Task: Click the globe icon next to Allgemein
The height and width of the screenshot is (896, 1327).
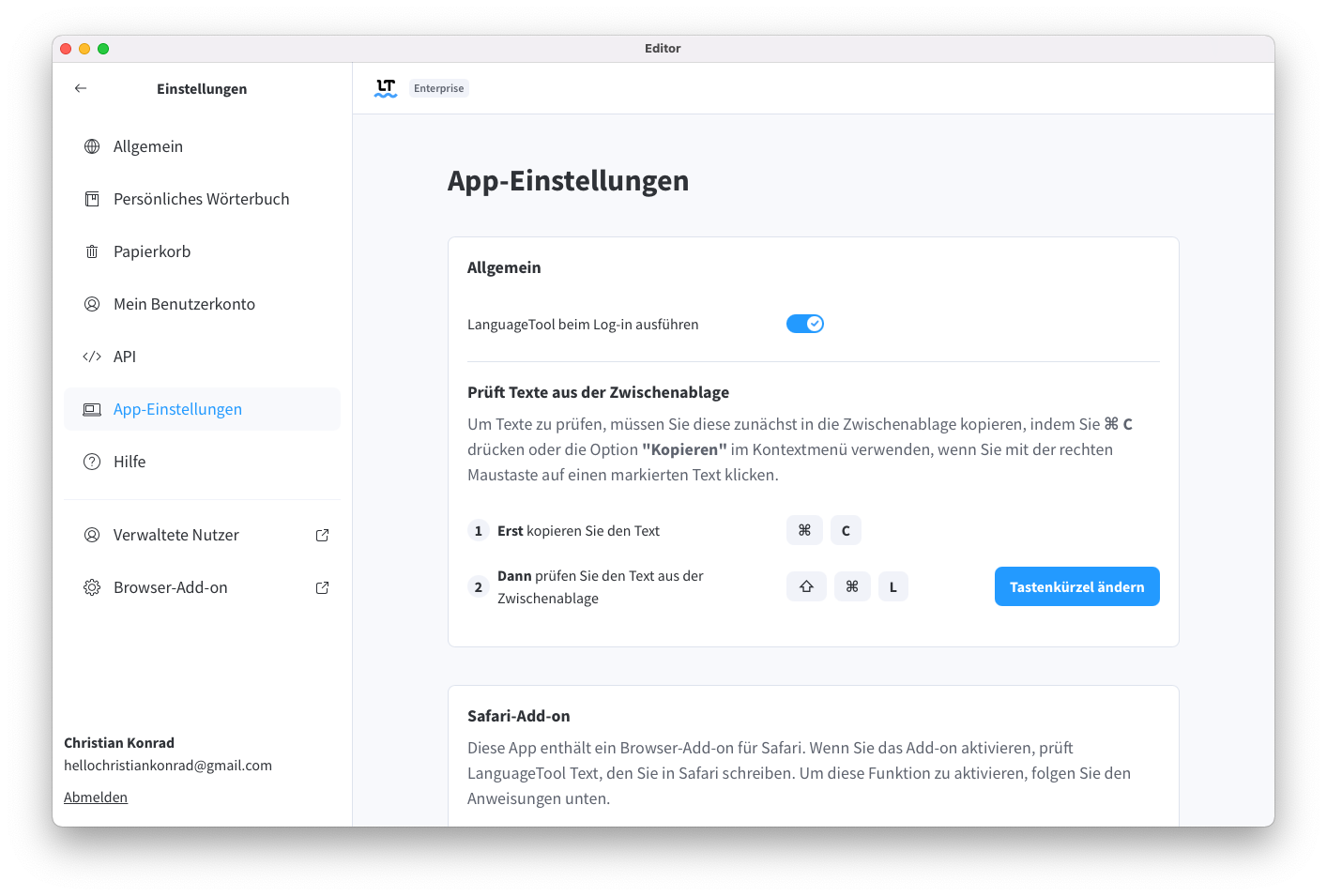Action: pyautogui.click(x=92, y=146)
